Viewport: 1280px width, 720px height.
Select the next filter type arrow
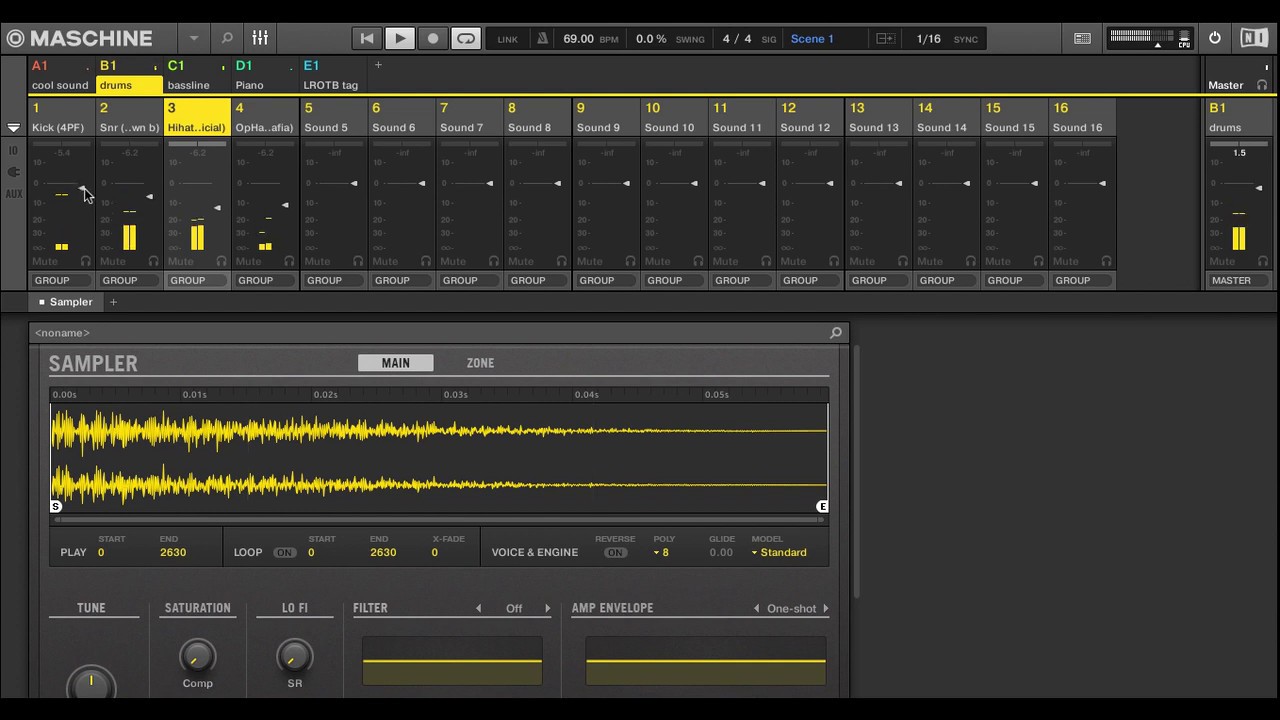pyautogui.click(x=547, y=608)
